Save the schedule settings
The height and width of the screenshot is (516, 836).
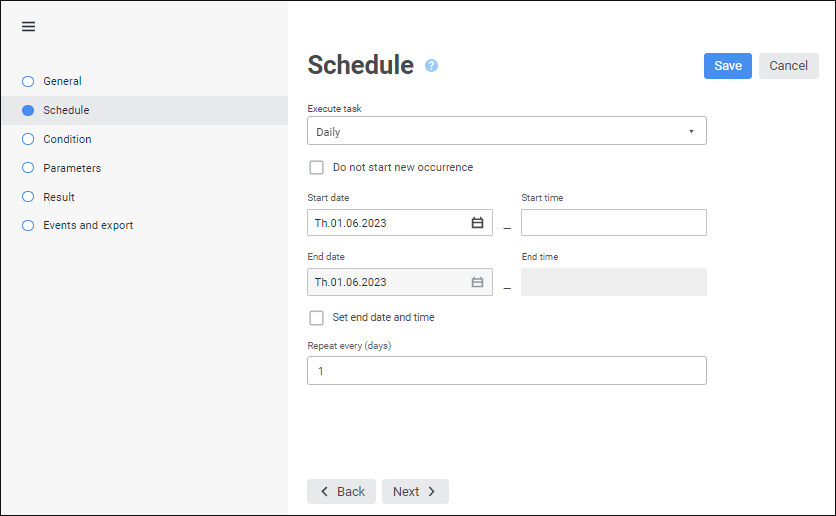pyautogui.click(x=727, y=66)
